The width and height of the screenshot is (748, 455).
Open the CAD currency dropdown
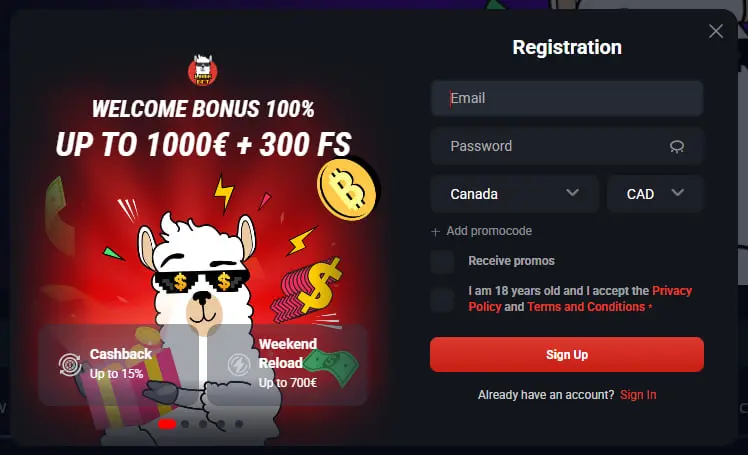pos(655,194)
